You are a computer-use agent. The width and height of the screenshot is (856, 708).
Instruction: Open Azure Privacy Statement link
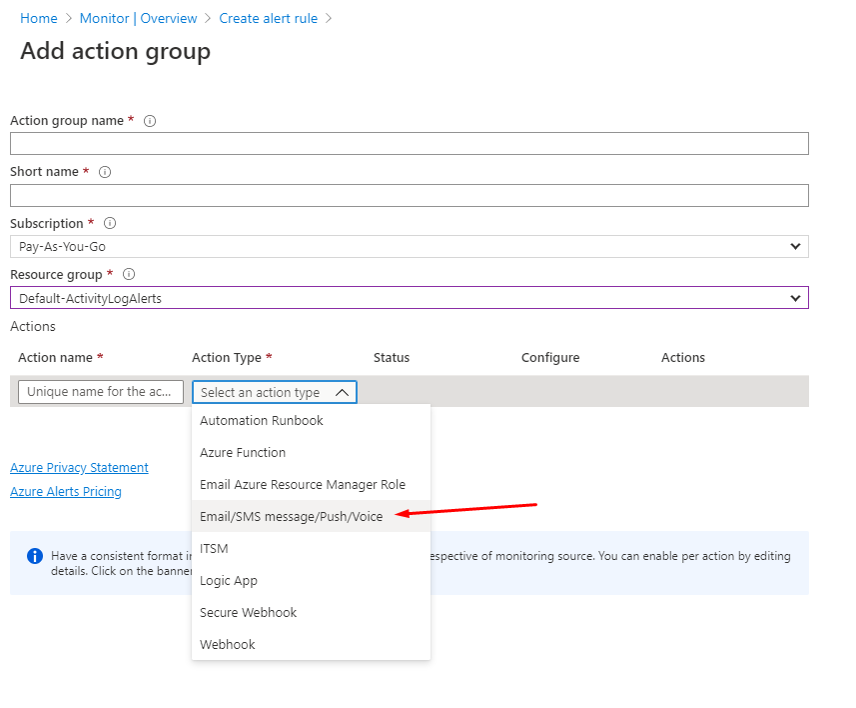(79, 468)
